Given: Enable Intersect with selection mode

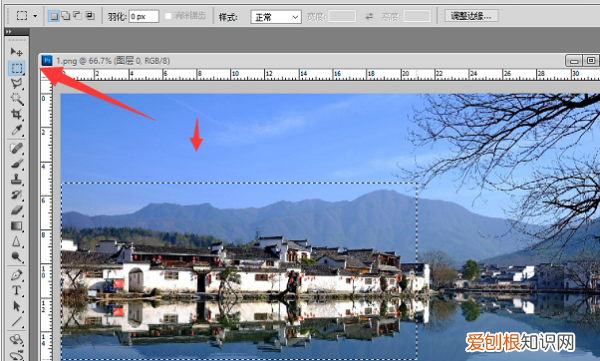Looking at the screenshot, I should (90, 16).
